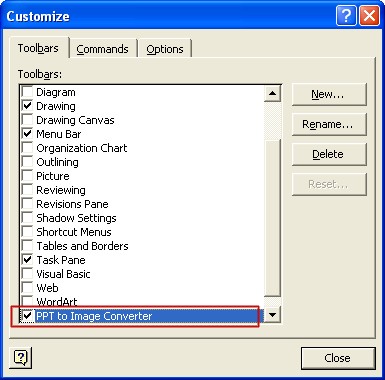Switch to the Options tab

click(x=165, y=49)
